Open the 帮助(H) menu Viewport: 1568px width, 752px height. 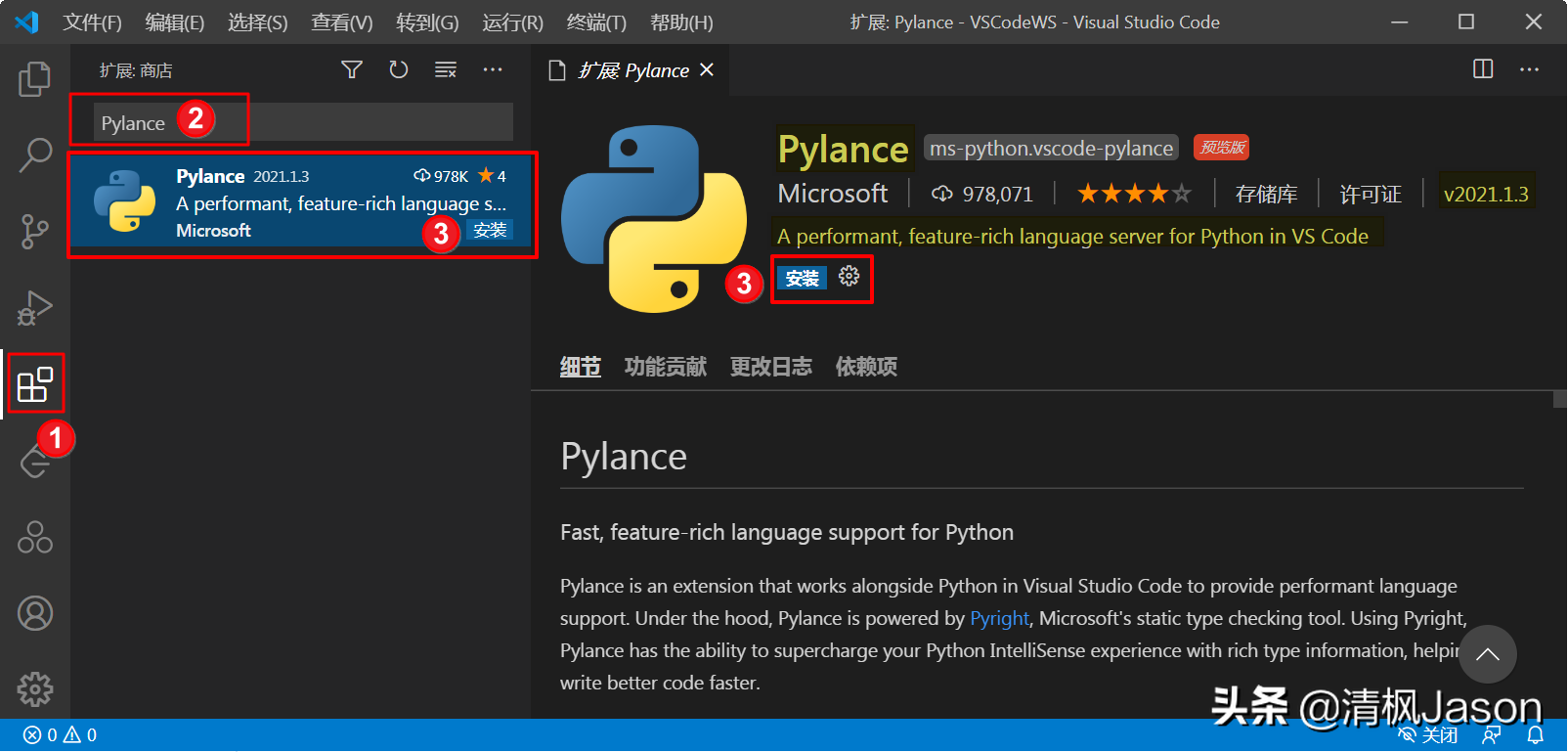click(681, 22)
